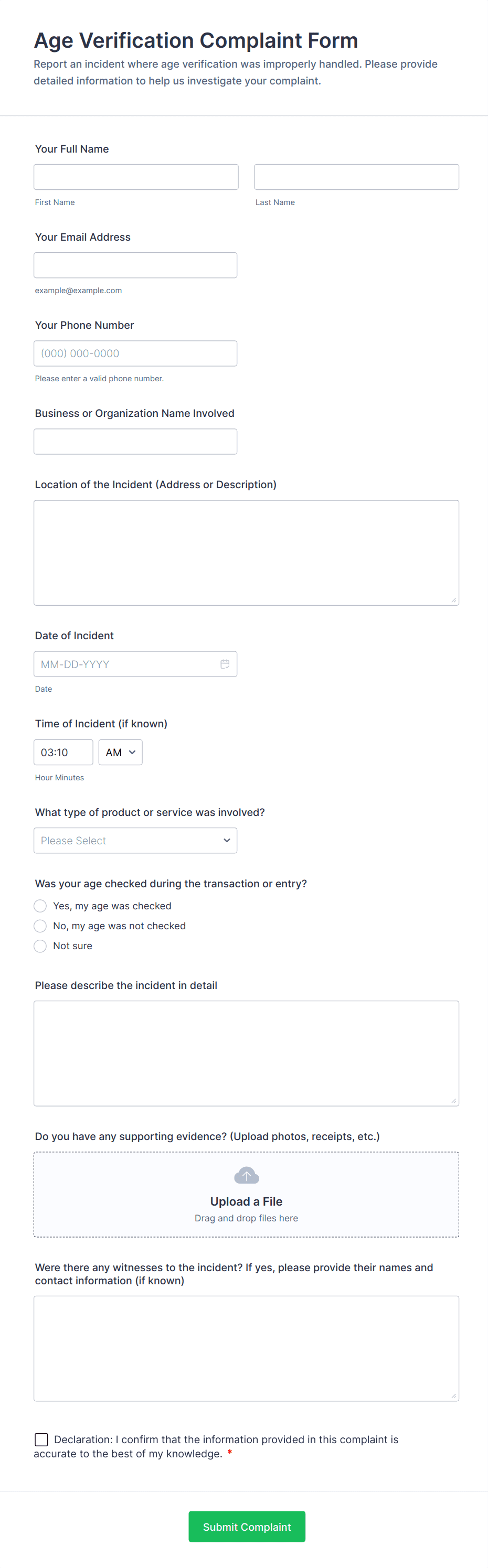Click the cloud upload icon
The height and width of the screenshot is (1568, 488).
[246, 1175]
